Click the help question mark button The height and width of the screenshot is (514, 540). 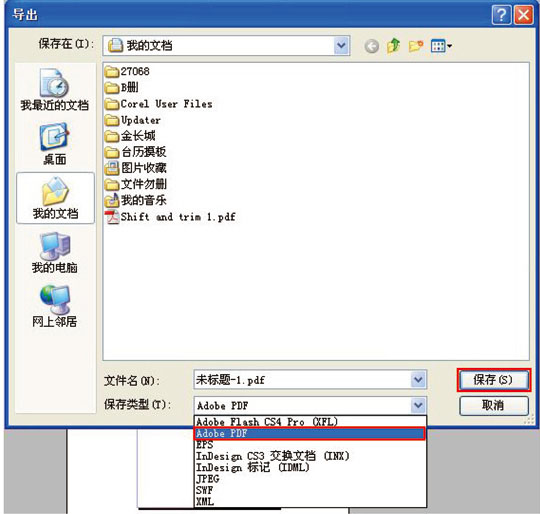[x=501, y=15]
